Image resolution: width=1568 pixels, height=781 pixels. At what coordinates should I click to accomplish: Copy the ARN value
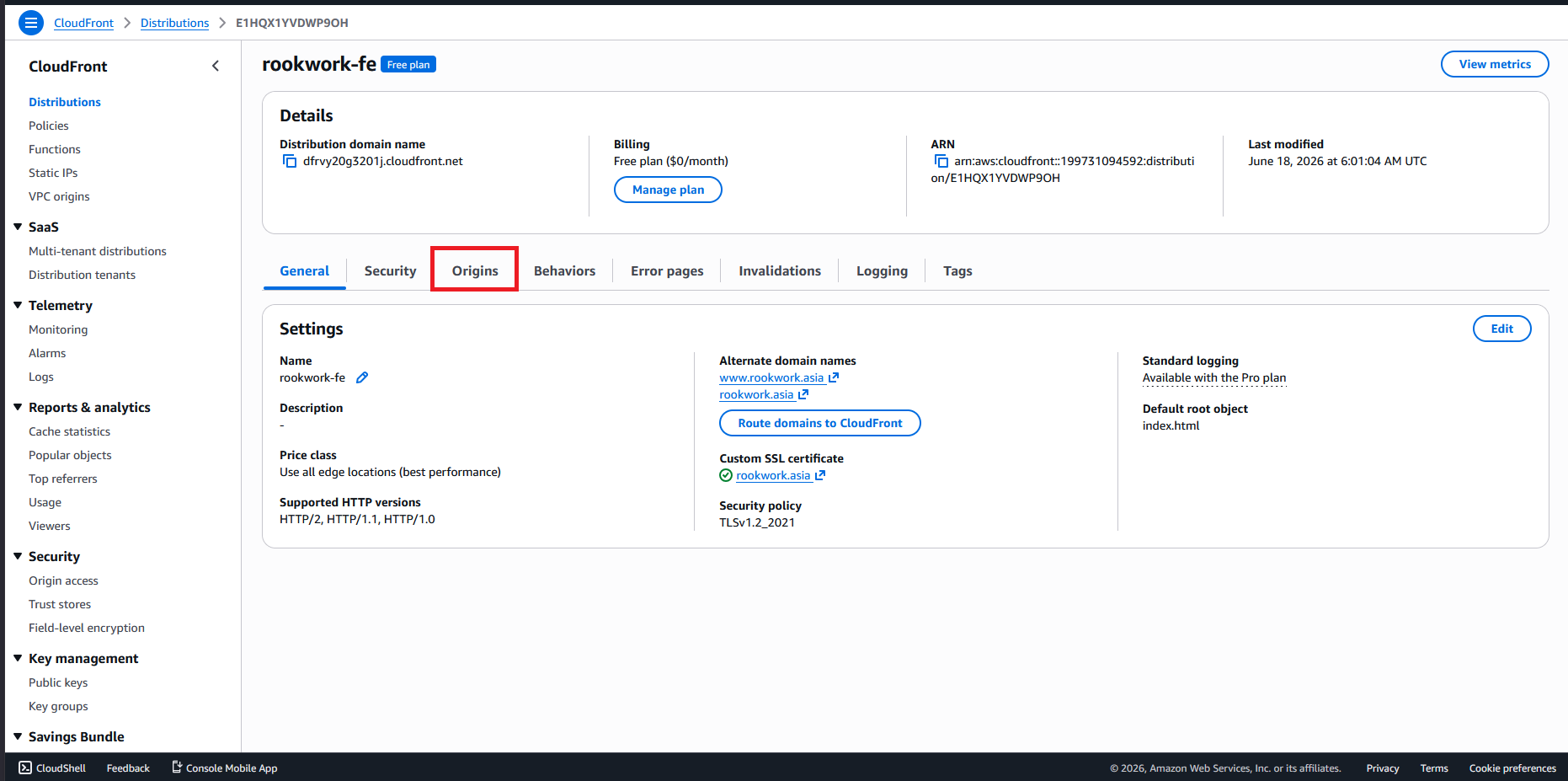[x=941, y=161]
